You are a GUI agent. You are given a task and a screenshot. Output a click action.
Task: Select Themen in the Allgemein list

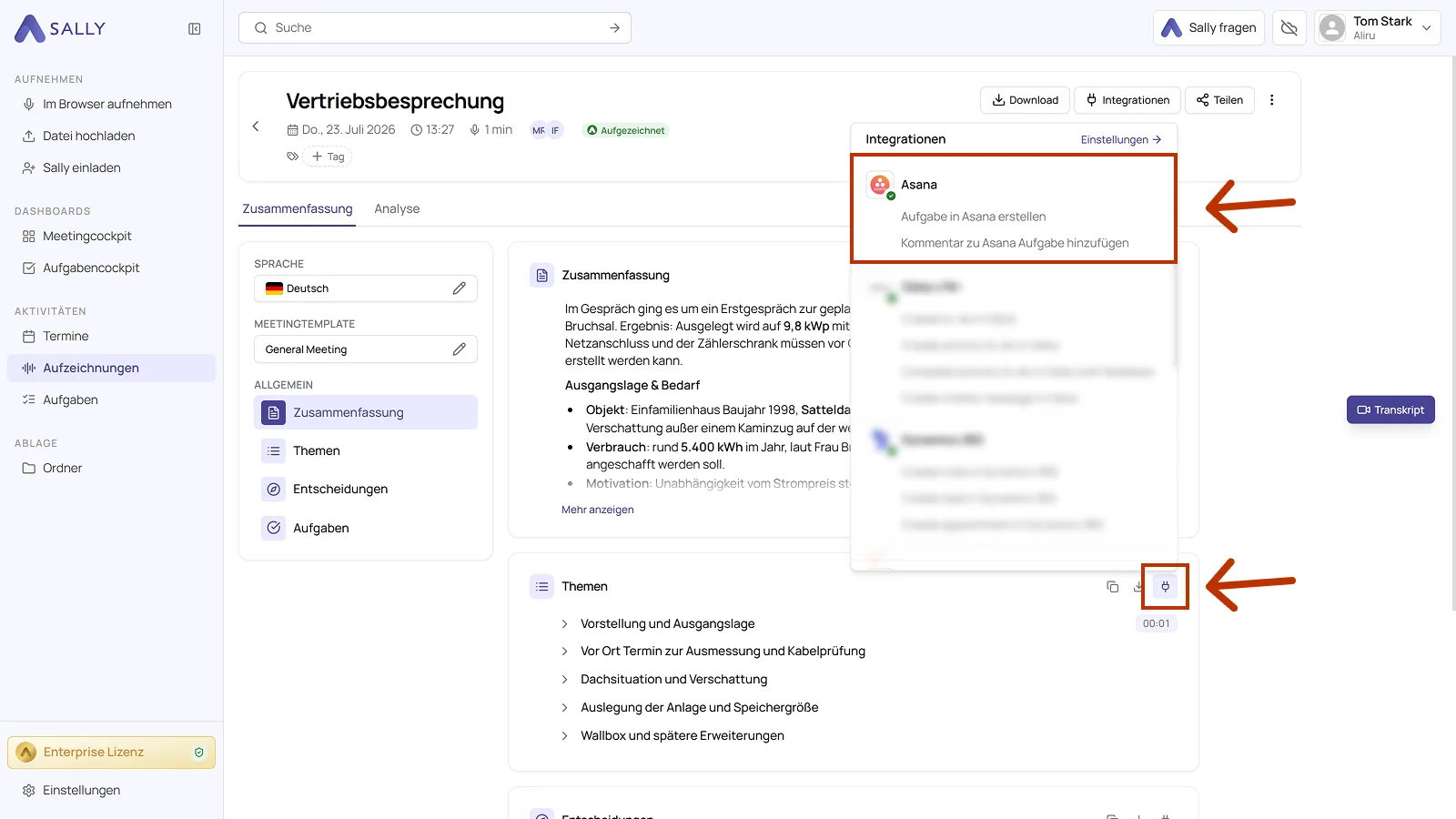(366, 451)
